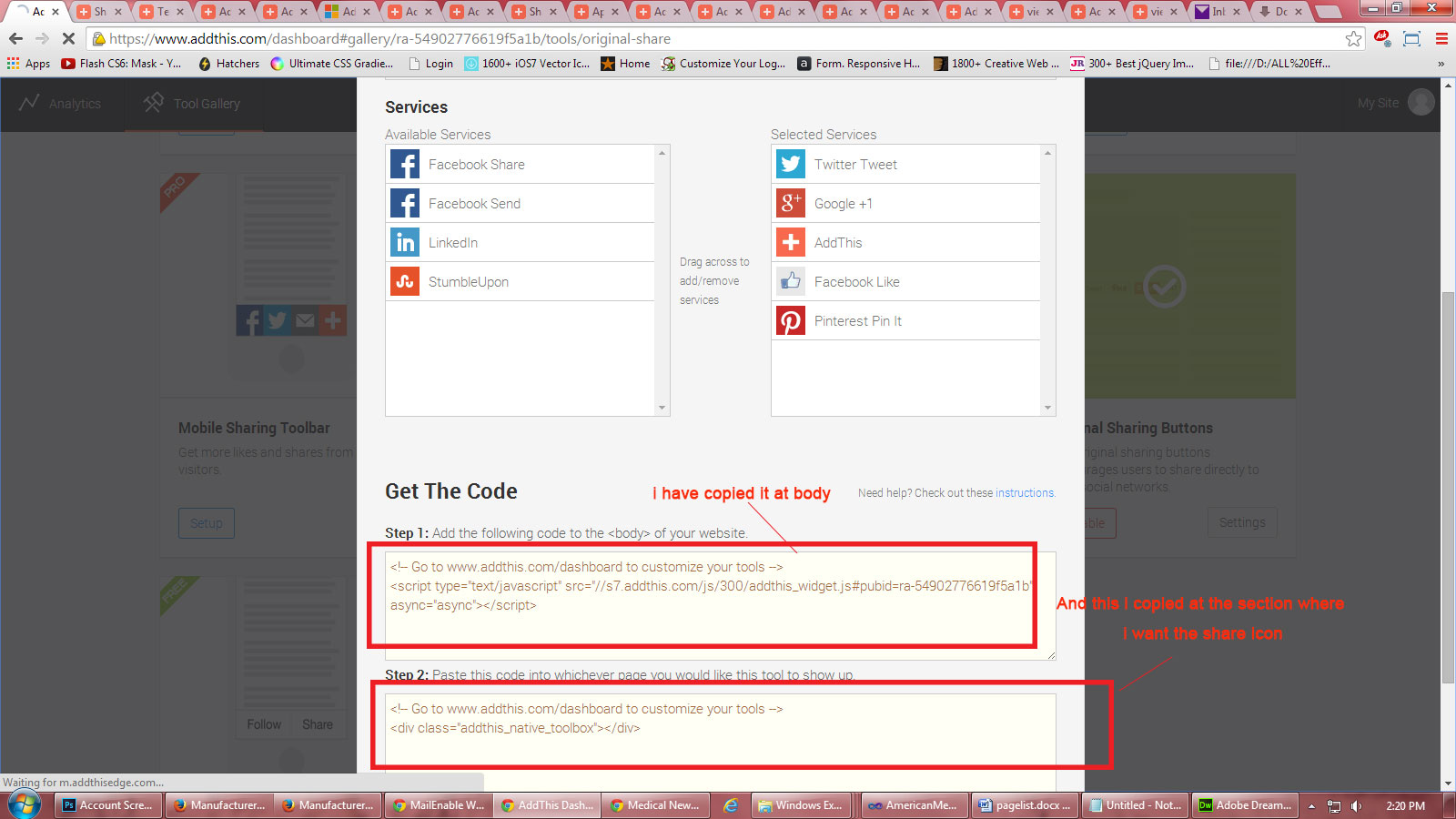Select the Facebook Share service row label

coord(476,165)
